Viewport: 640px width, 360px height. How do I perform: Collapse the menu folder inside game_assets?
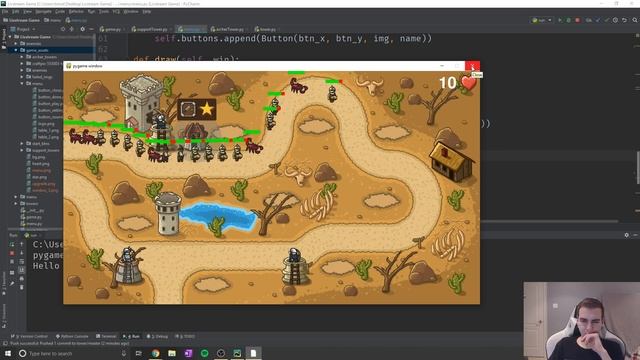coord(22,83)
